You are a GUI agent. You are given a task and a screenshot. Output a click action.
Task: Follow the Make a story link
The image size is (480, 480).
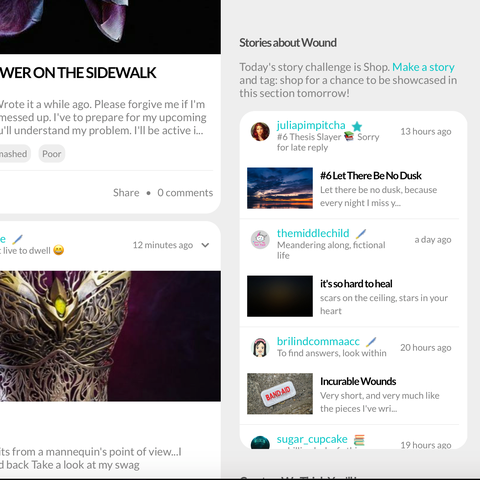click(423, 67)
